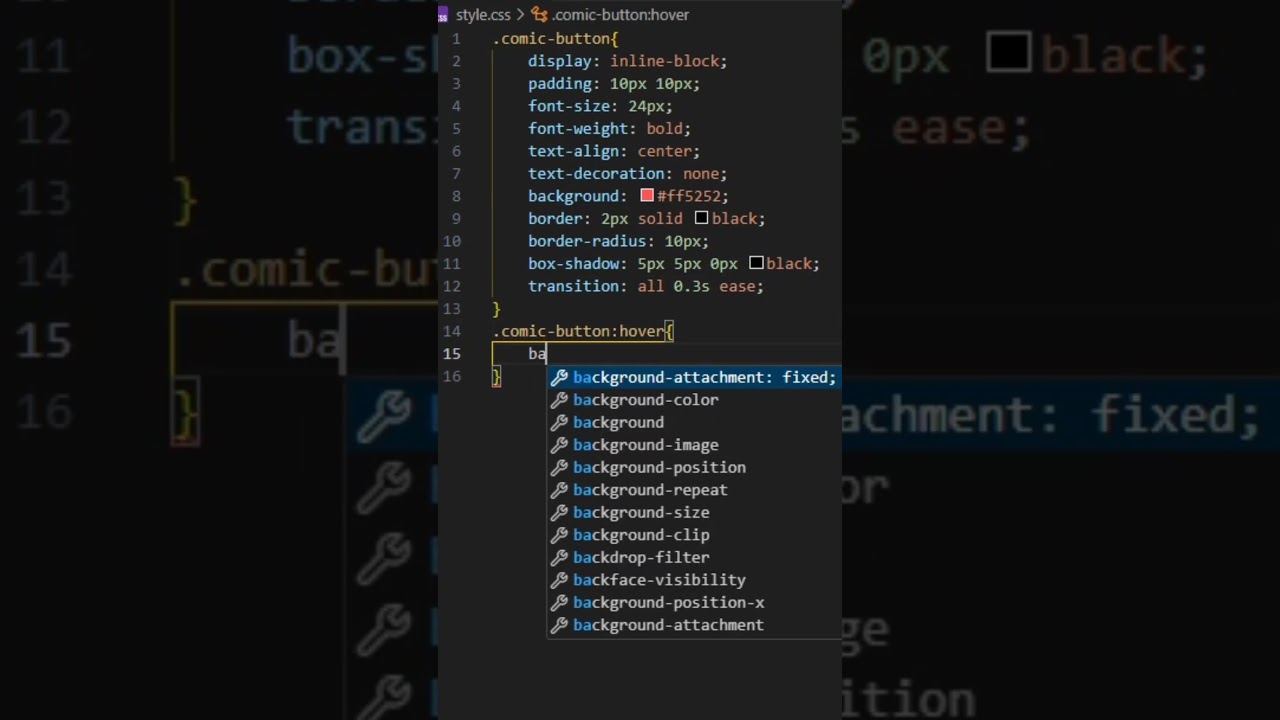Click 'font-weight: bold;' line
The image size is (1280, 720).
tap(609, 129)
